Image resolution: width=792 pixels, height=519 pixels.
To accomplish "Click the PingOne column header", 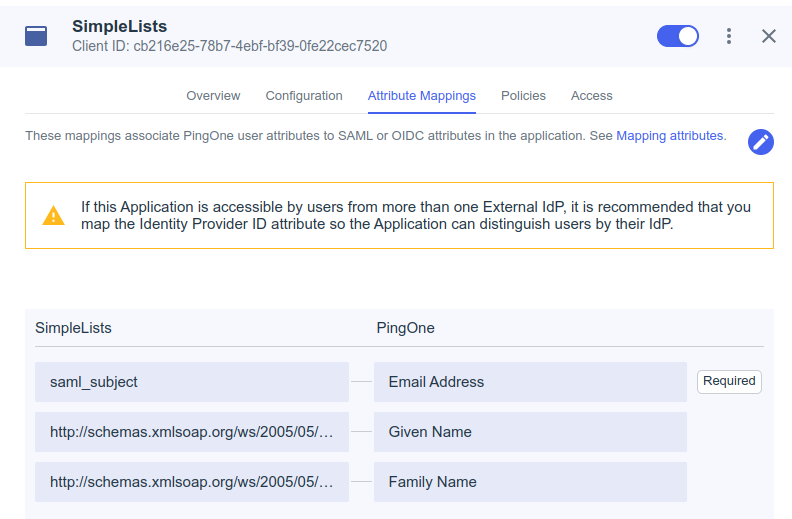I will coord(405,328).
